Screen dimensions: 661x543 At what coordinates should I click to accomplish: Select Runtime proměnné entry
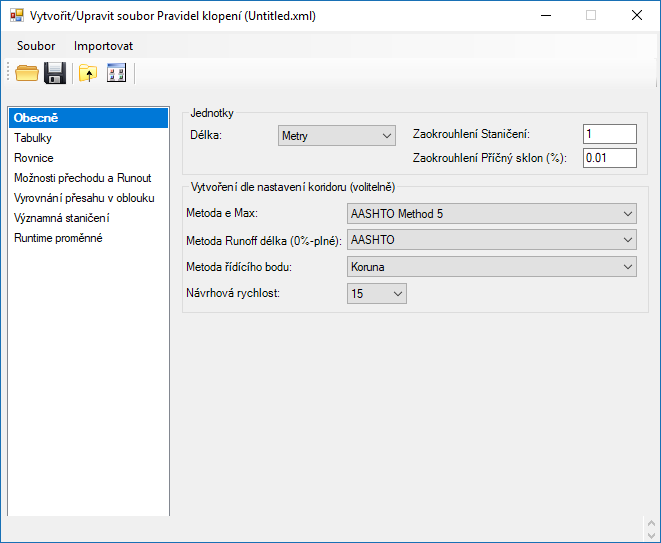89,238
